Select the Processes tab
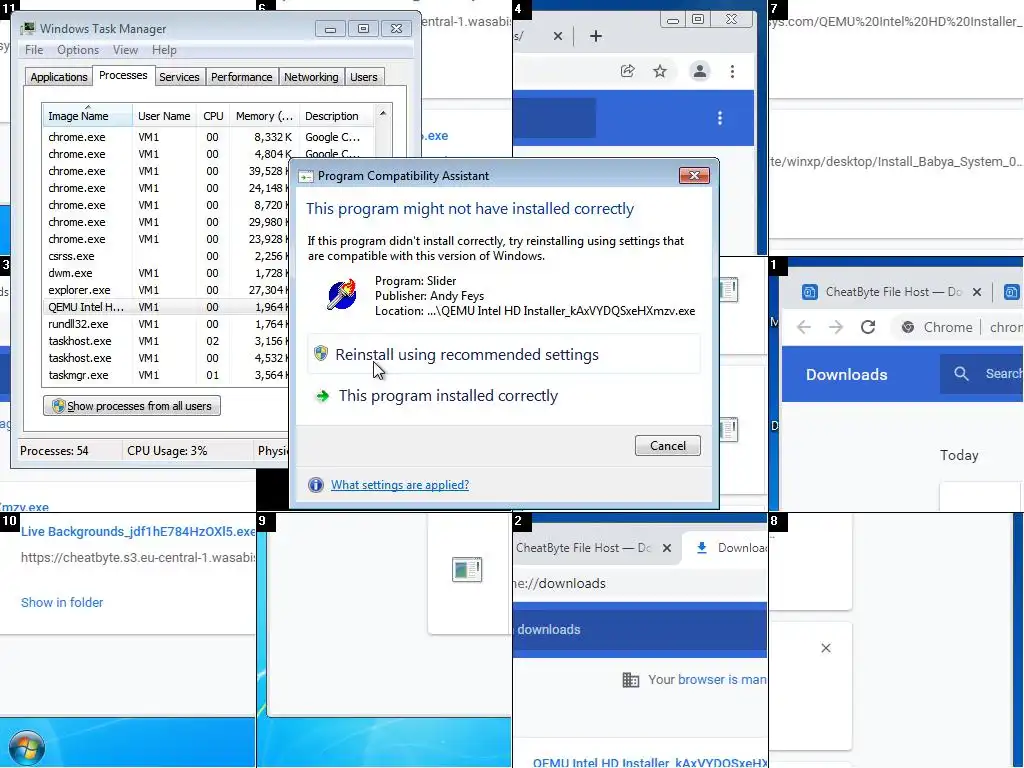This screenshot has height=768, width=1024. pyautogui.click(x=123, y=75)
